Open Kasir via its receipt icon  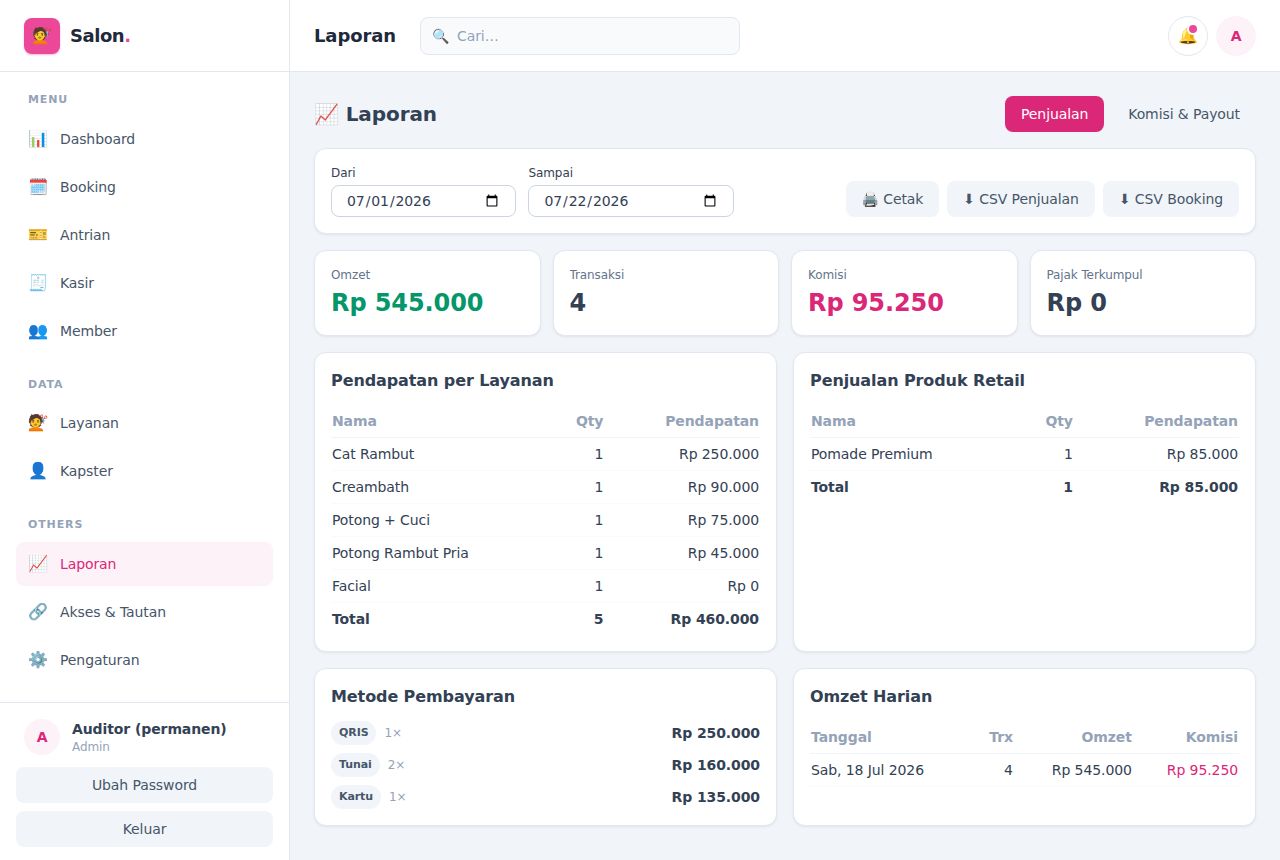coord(38,283)
